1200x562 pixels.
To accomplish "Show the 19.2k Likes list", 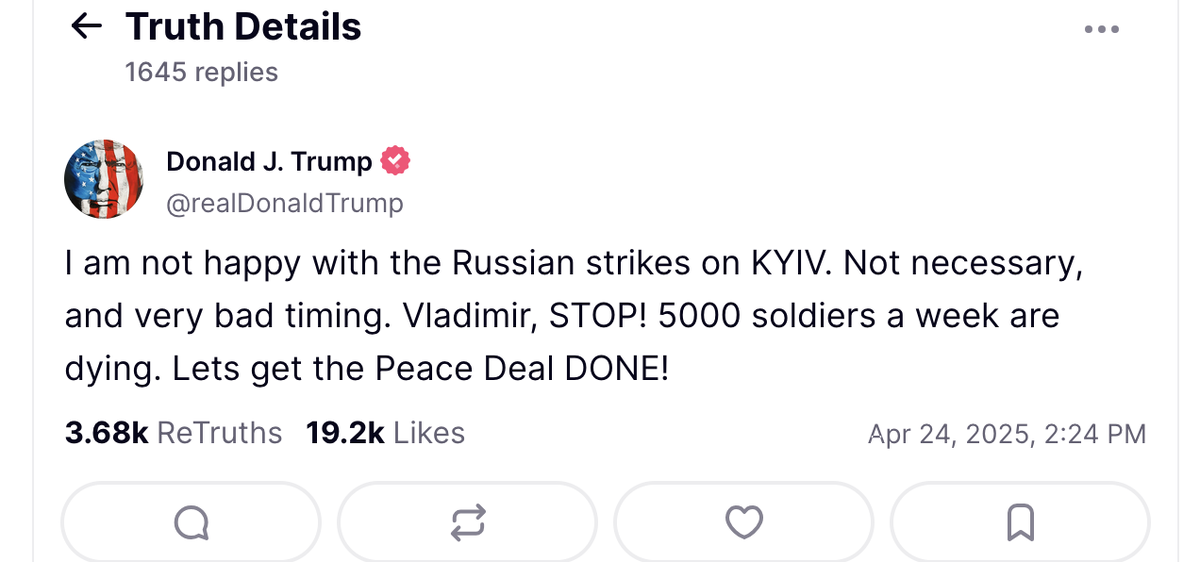I will pyautogui.click(x=386, y=433).
